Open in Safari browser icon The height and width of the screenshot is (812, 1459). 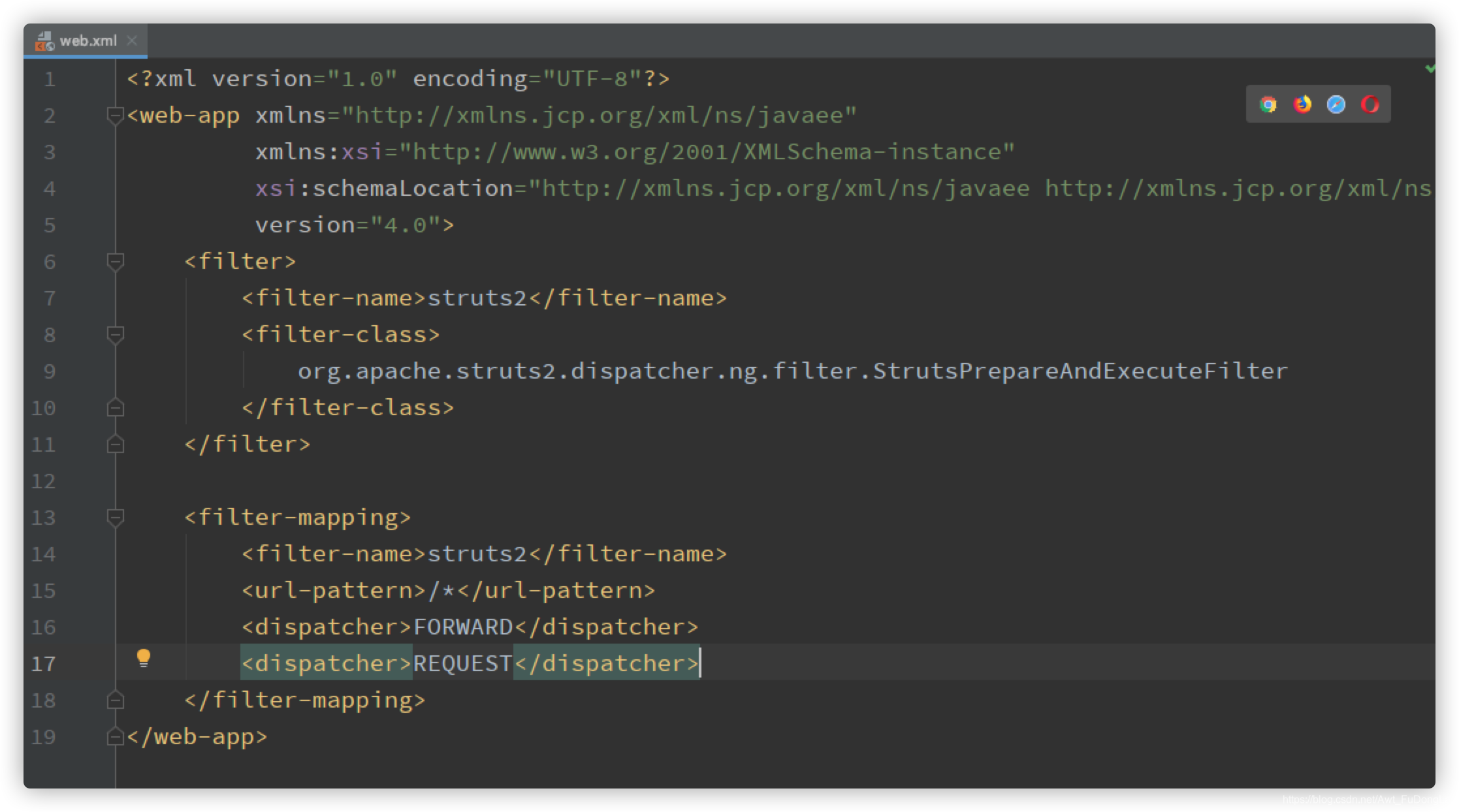pyautogui.click(x=1336, y=104)
